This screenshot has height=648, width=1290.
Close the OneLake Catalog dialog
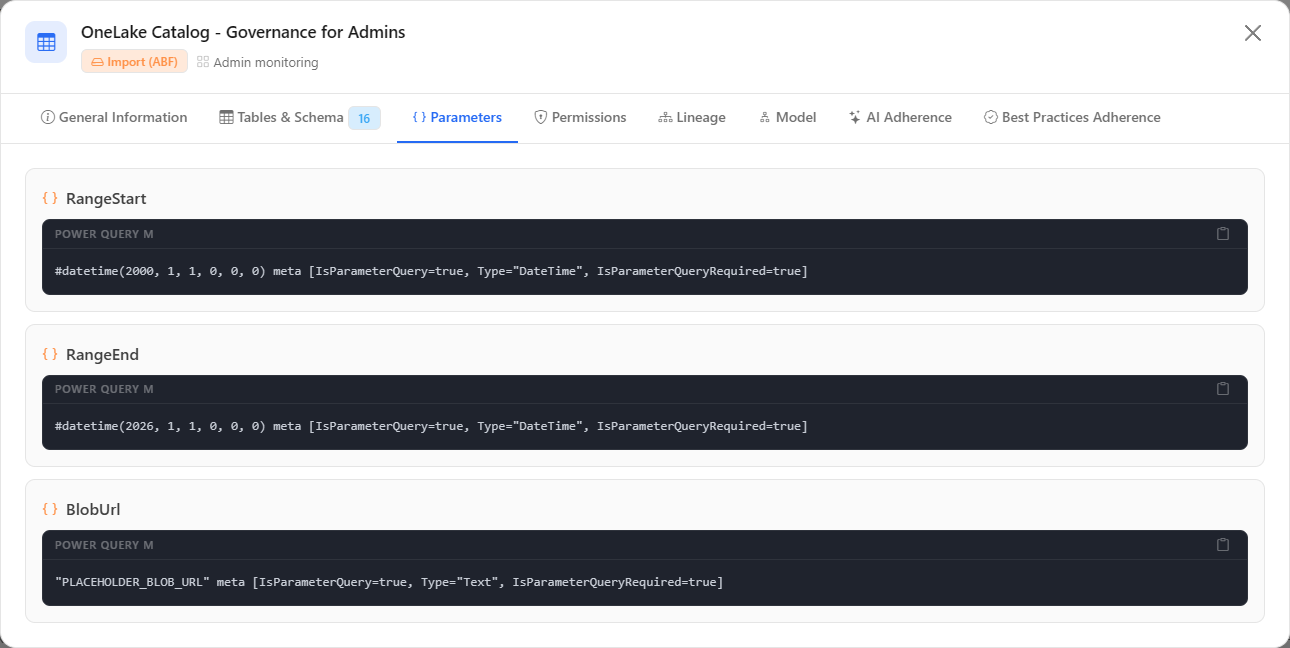click(x=1252, y=33)
